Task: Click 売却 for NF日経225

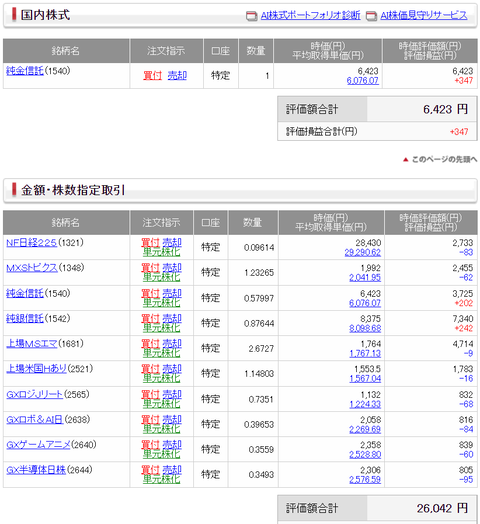Action: click(x=172, y=242)
